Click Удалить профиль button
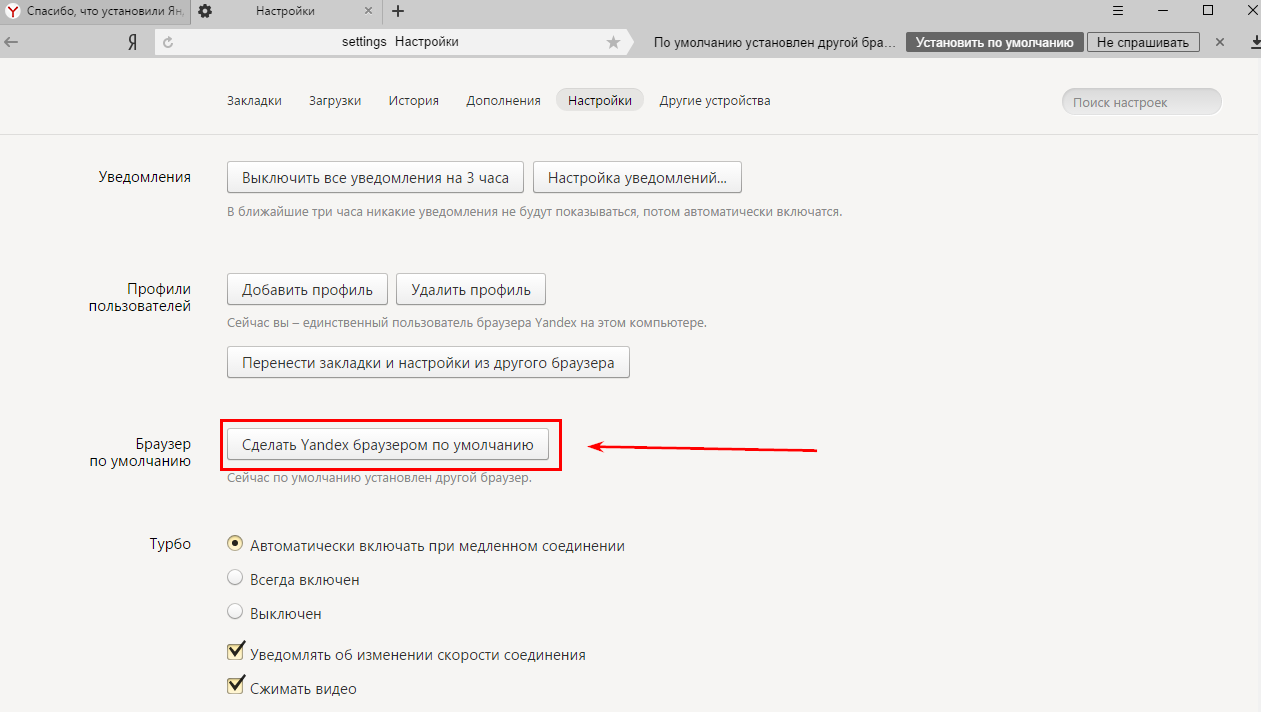1261x712 pixels. [x=471, y=290]
